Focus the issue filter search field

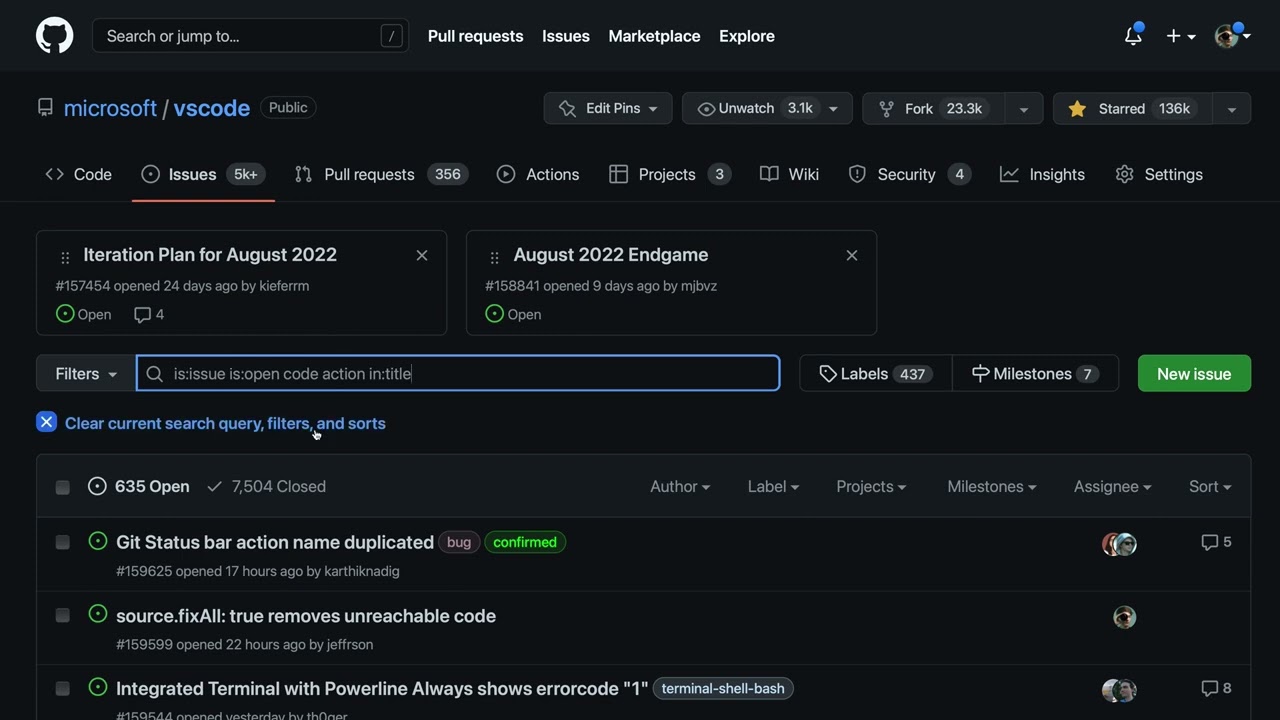click(458, 373)
